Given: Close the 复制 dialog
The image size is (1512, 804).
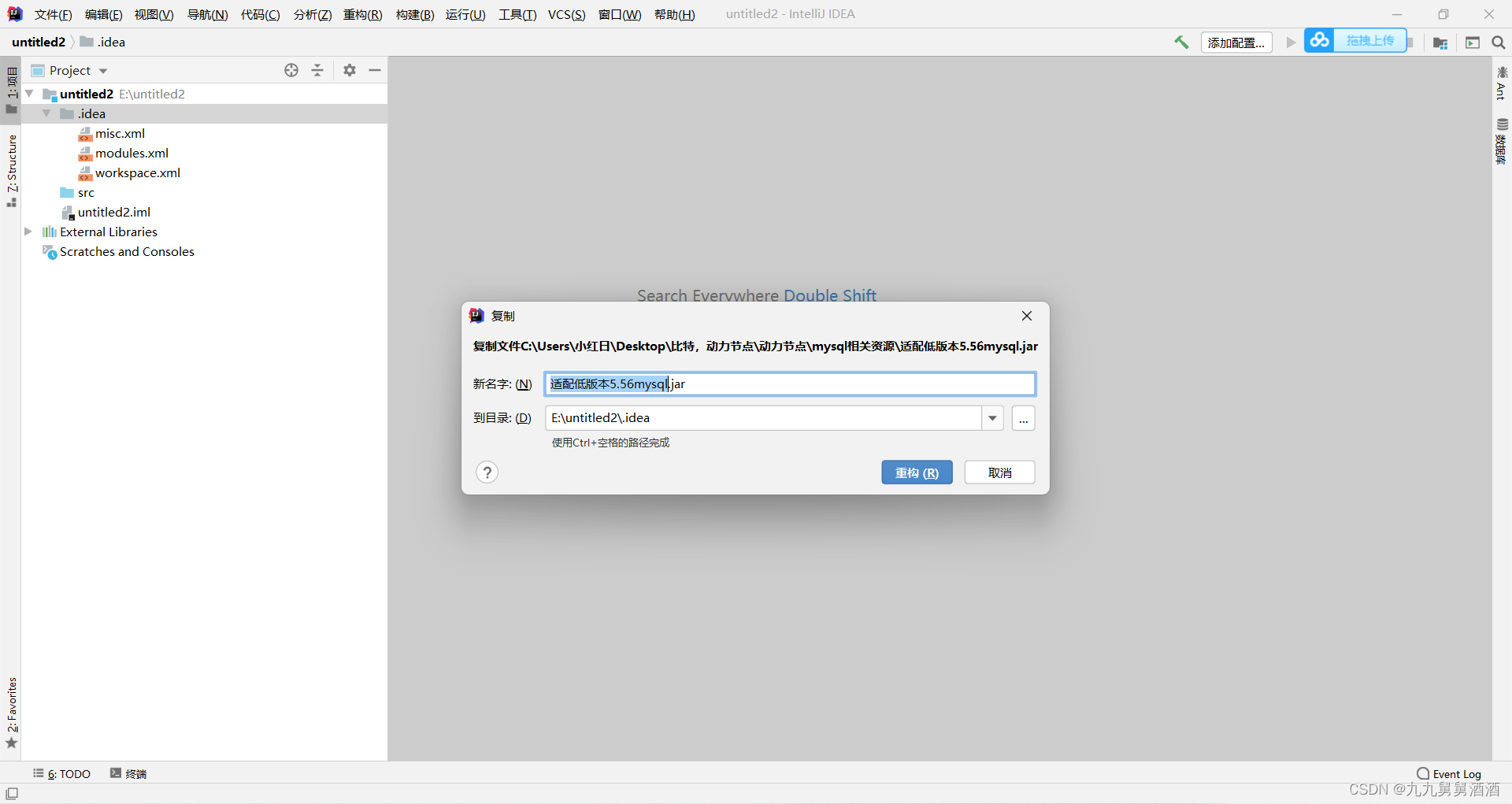Looking at the screenshot, I should tap(1026, 316).
